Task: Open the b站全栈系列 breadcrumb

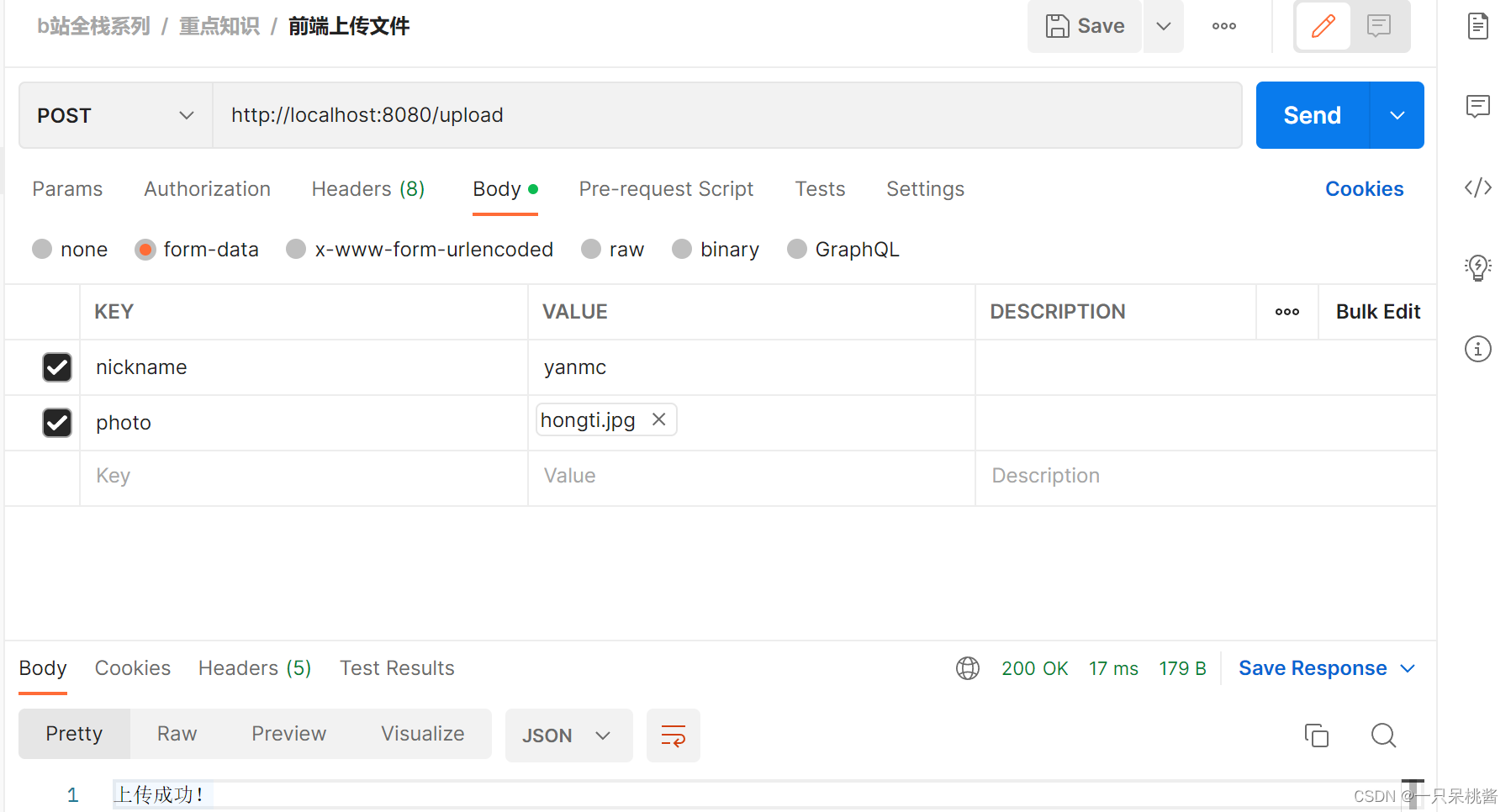Action: 93,26
